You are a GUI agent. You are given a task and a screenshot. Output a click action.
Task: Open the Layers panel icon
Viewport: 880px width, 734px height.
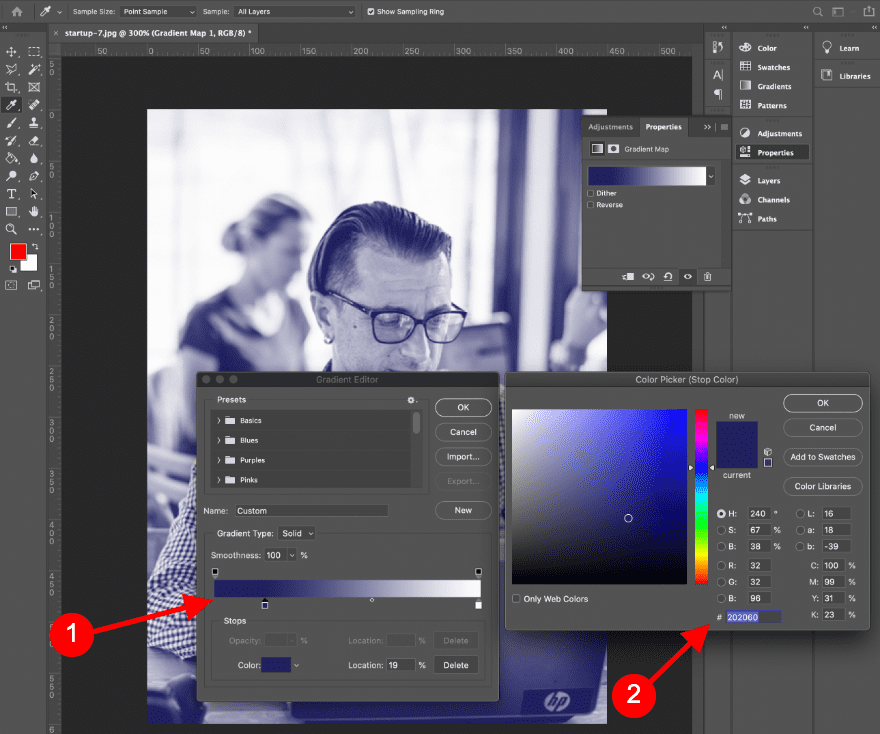[746, 180]
